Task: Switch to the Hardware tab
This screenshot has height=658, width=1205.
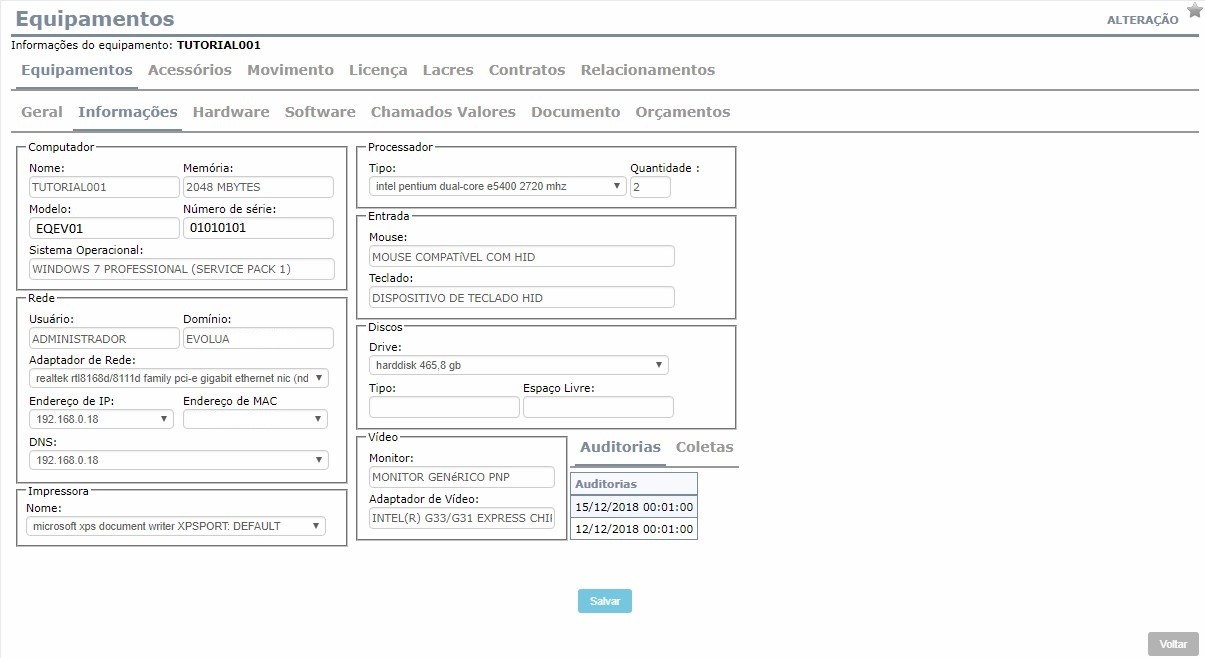Action: [231, 112]
